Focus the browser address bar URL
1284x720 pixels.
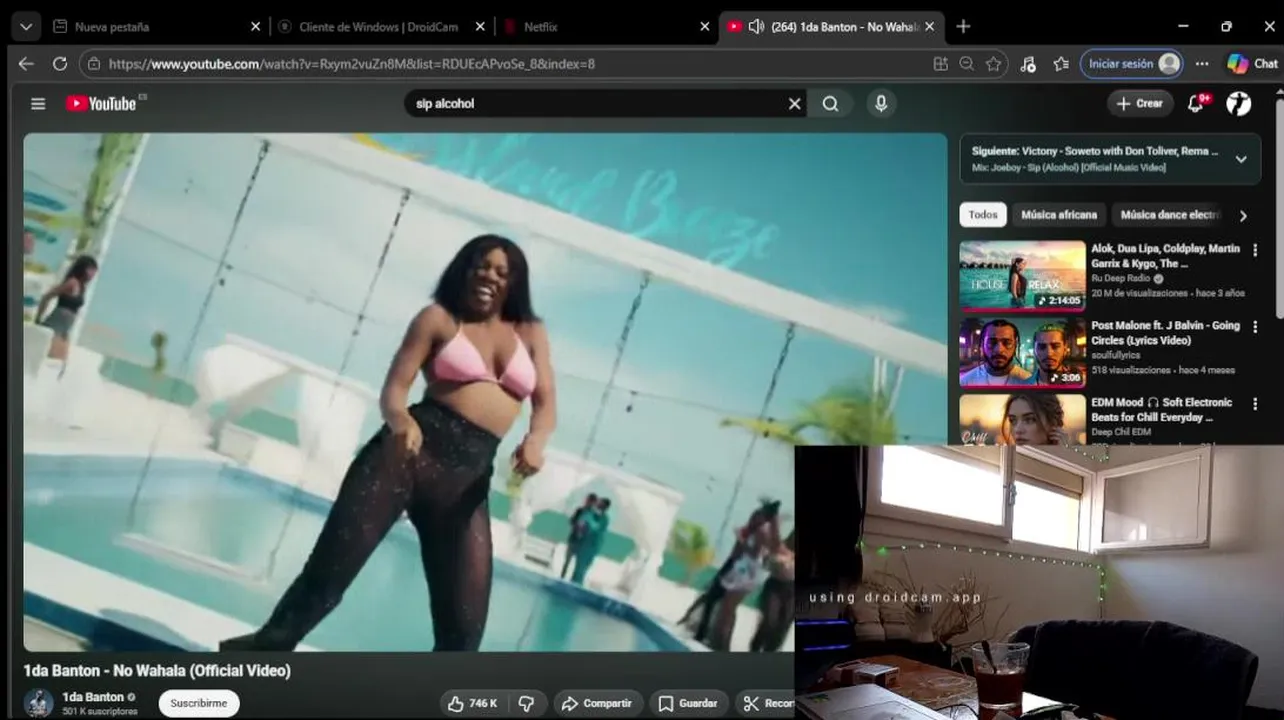(x=352, y=63)
